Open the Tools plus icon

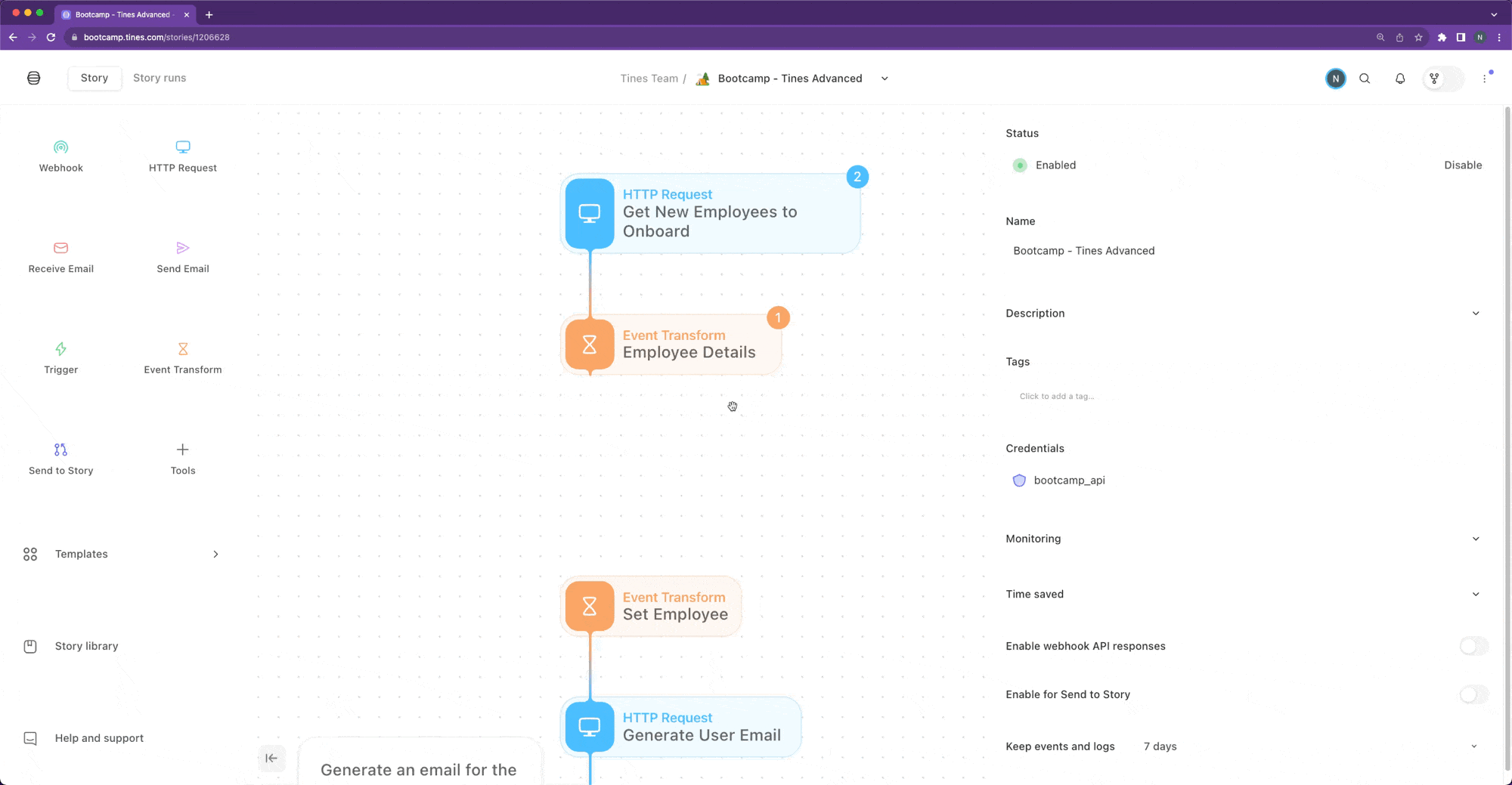point(183,450)
